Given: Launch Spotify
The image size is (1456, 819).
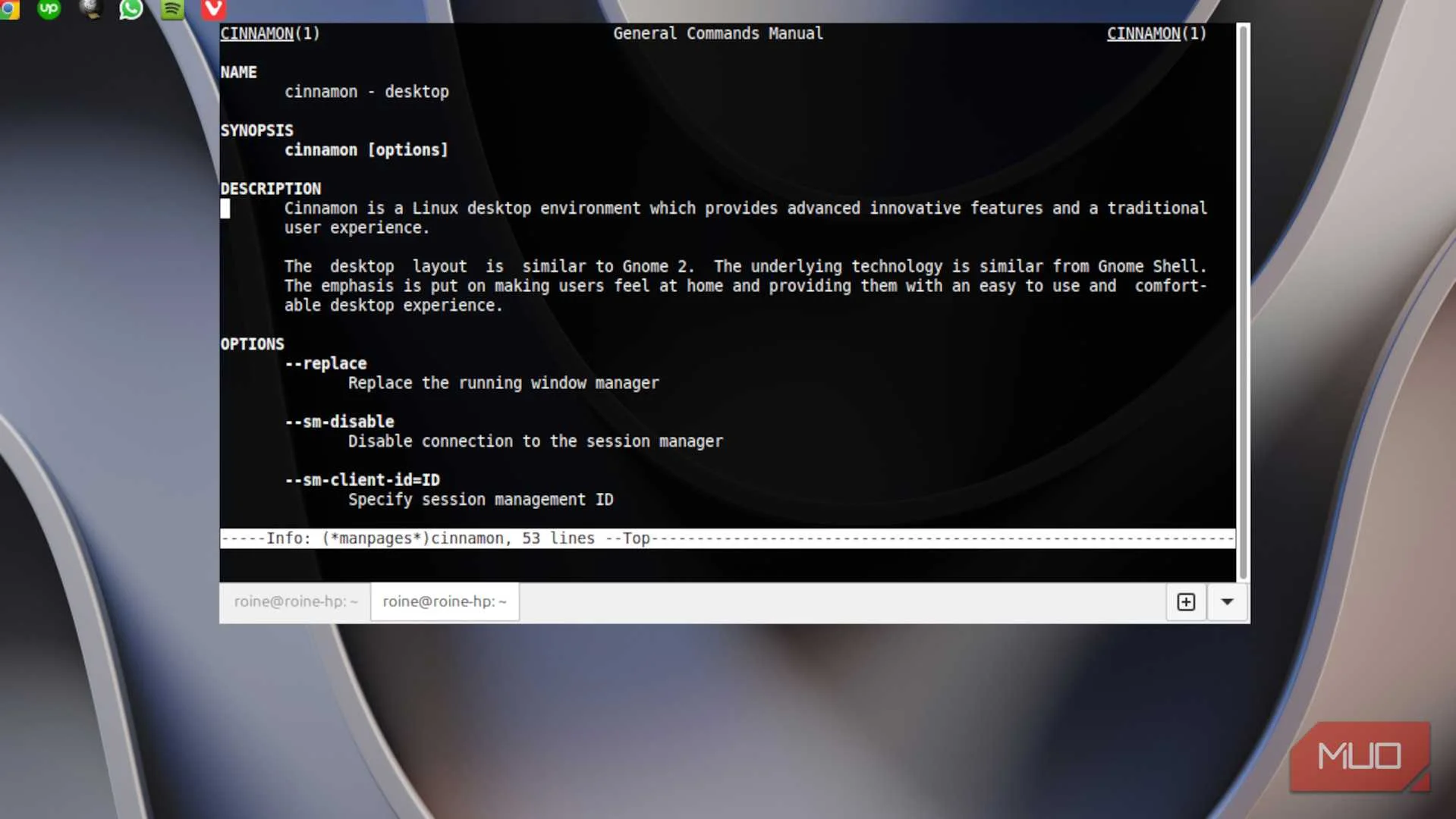Looking at the screenshot, I should coord(171,10).
